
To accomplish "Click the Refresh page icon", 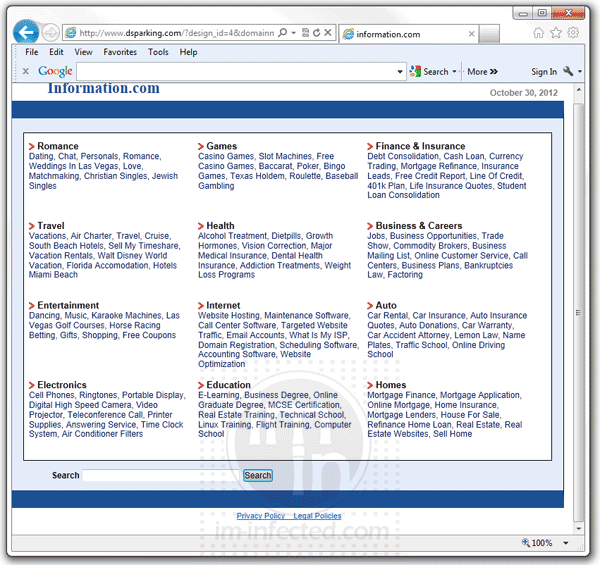I will (317, 33).
